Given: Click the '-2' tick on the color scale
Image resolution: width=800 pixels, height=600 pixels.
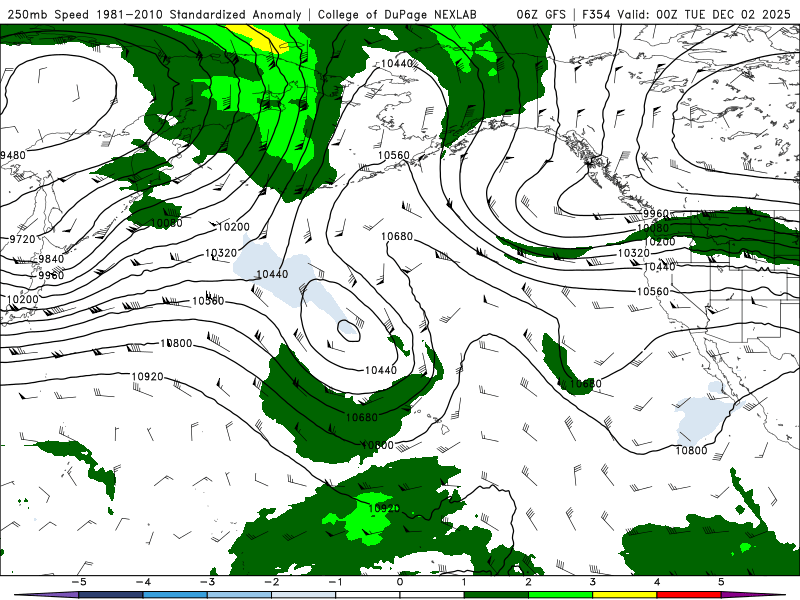Looking at the screenshot, I should [271, 582].
